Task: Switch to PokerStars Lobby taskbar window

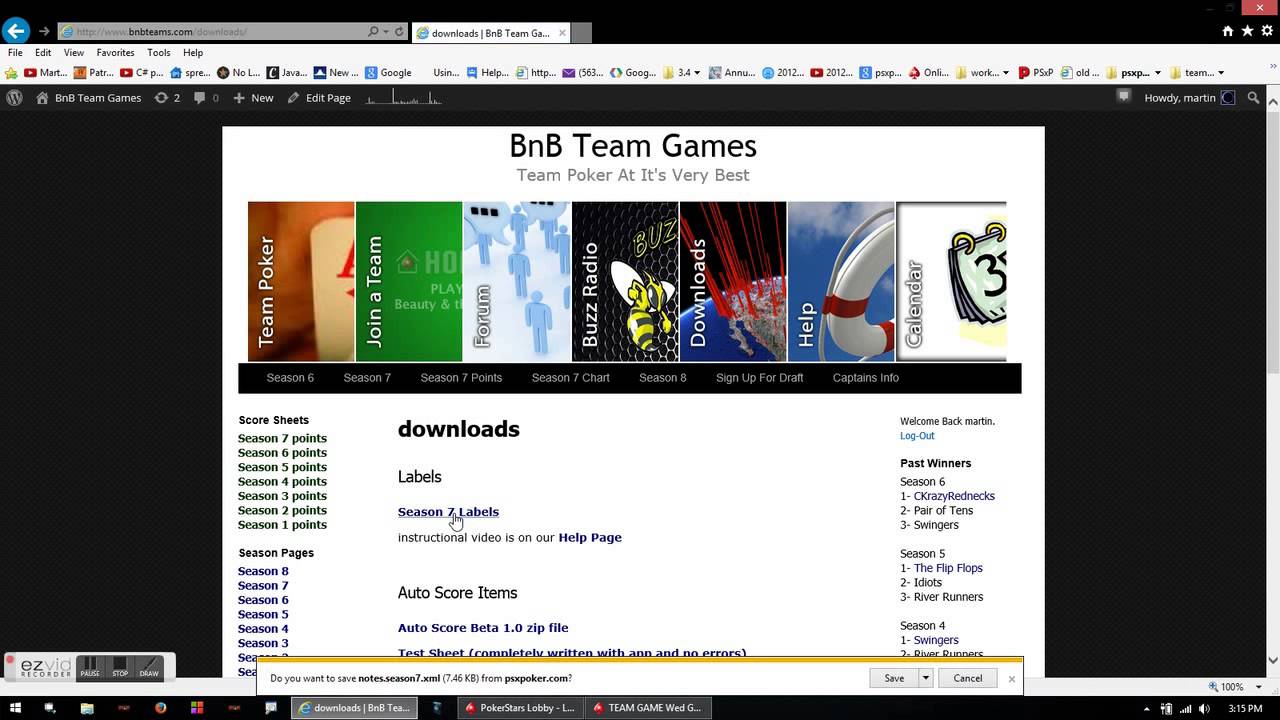Action: tap(519, 708)
